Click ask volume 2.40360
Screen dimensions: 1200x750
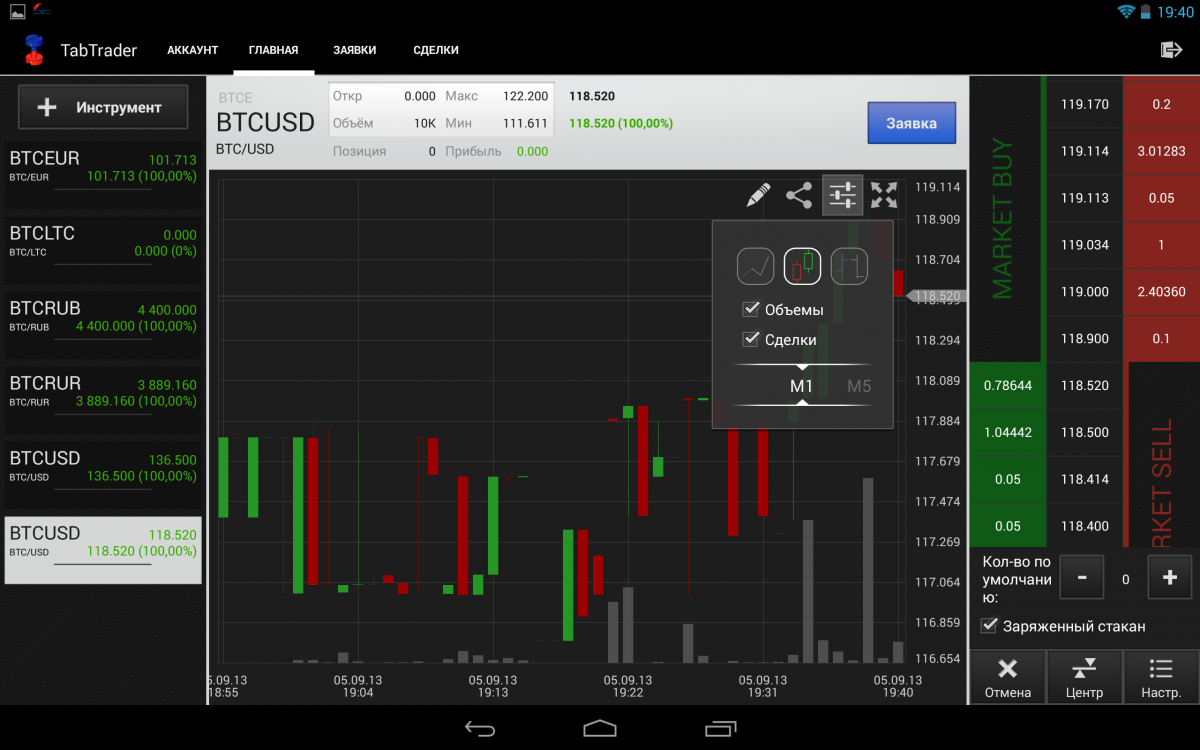pos(1161,292)
